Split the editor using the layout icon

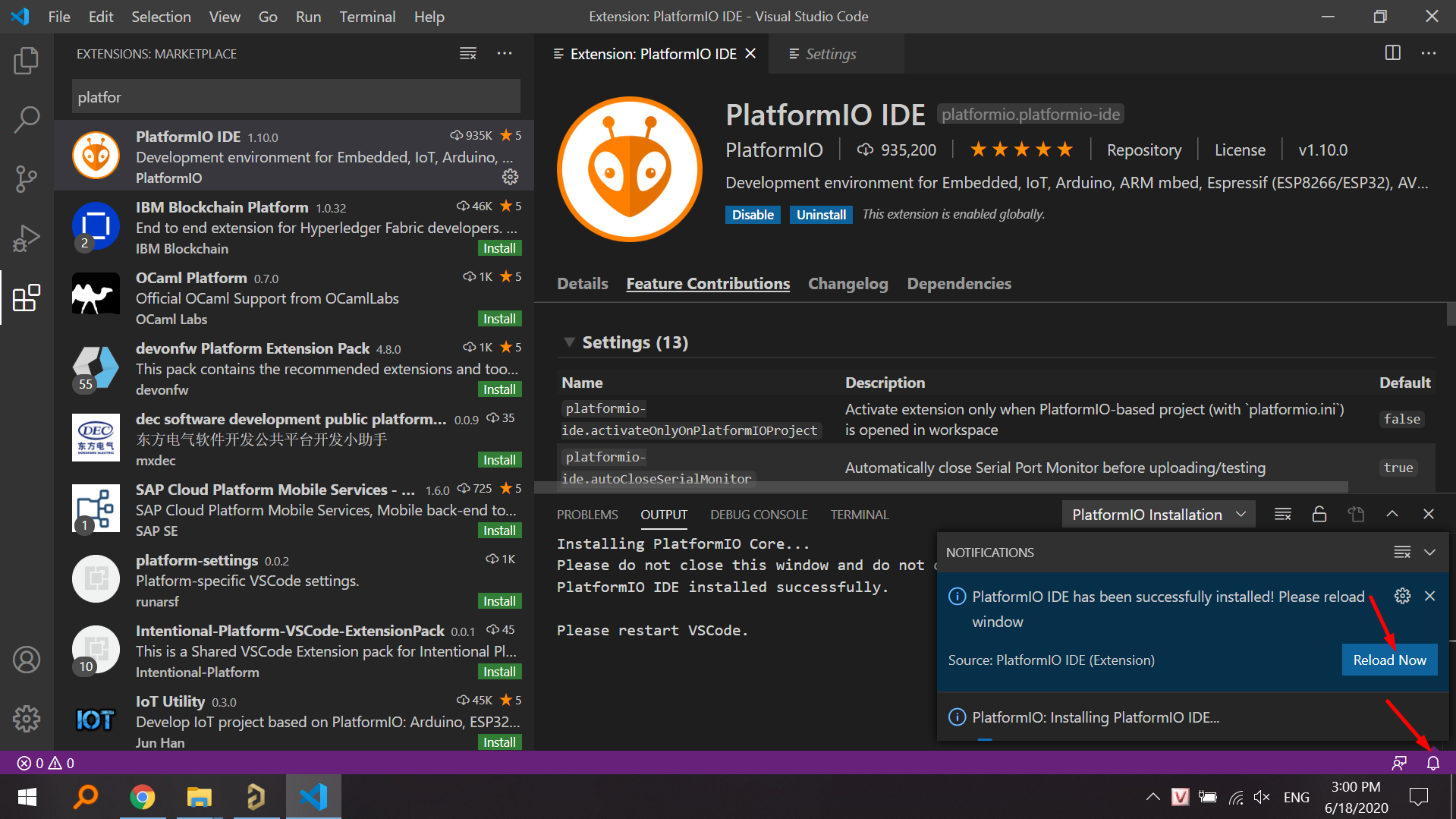pyautogui.click(x=1392, y=53)
